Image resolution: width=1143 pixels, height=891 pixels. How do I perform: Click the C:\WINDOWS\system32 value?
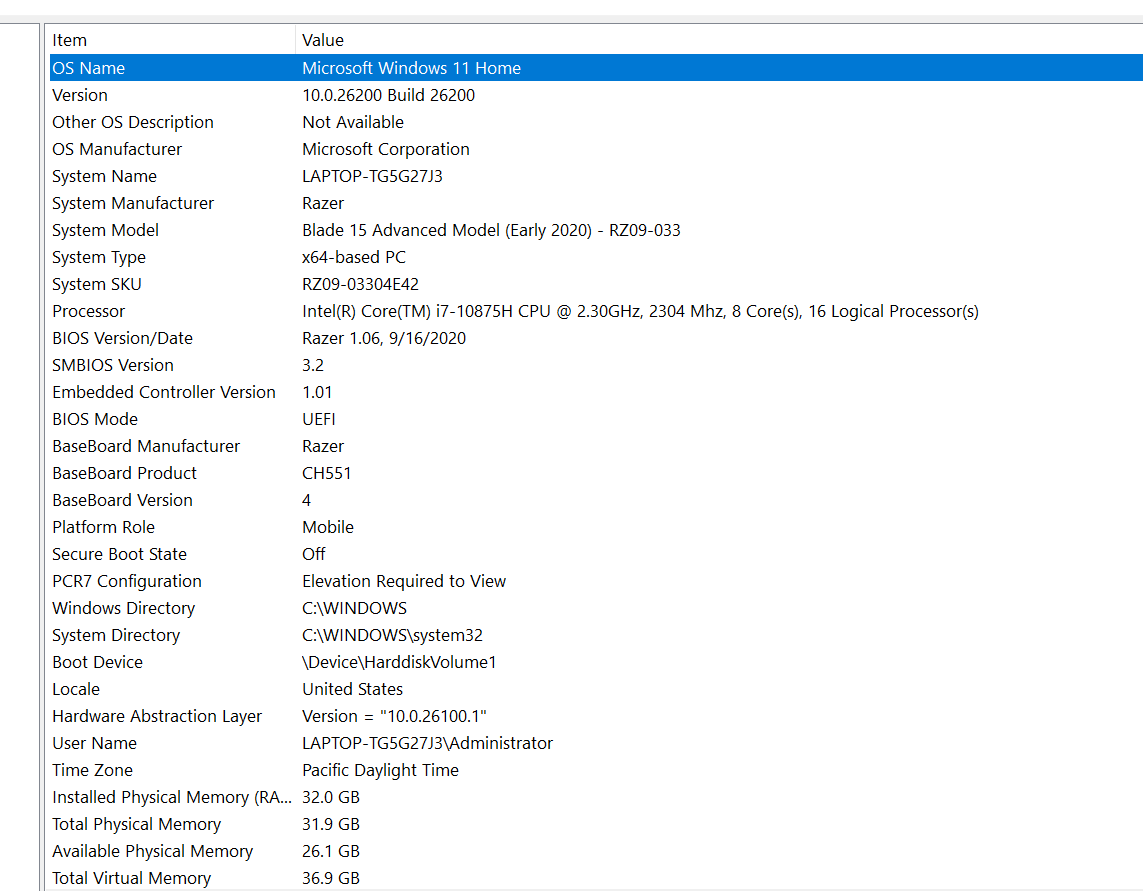tap(392, 634)
